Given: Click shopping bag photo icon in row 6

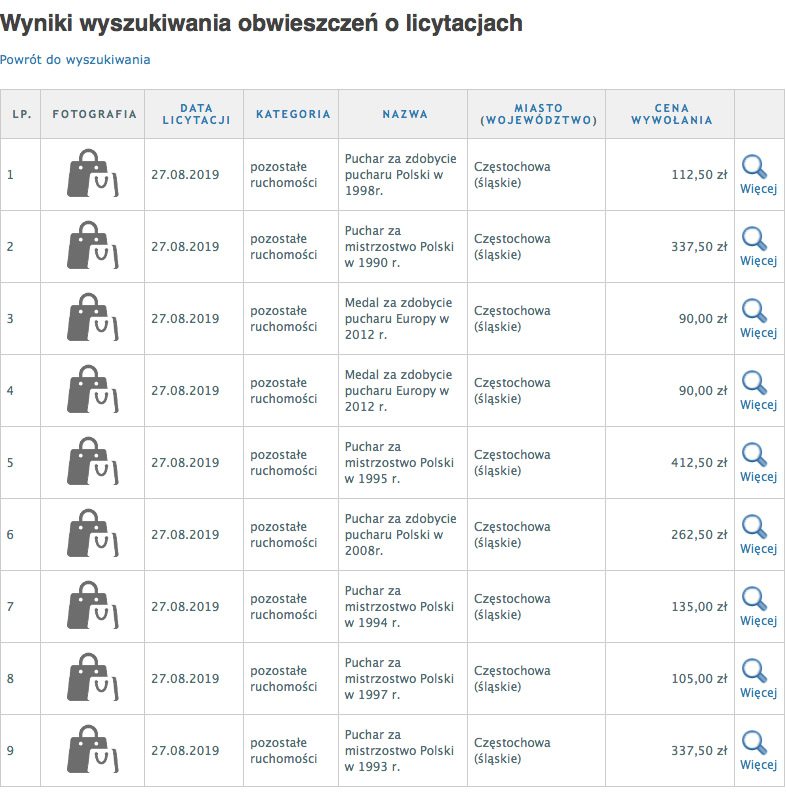Looking at the screenshot, I should point(93,533).
